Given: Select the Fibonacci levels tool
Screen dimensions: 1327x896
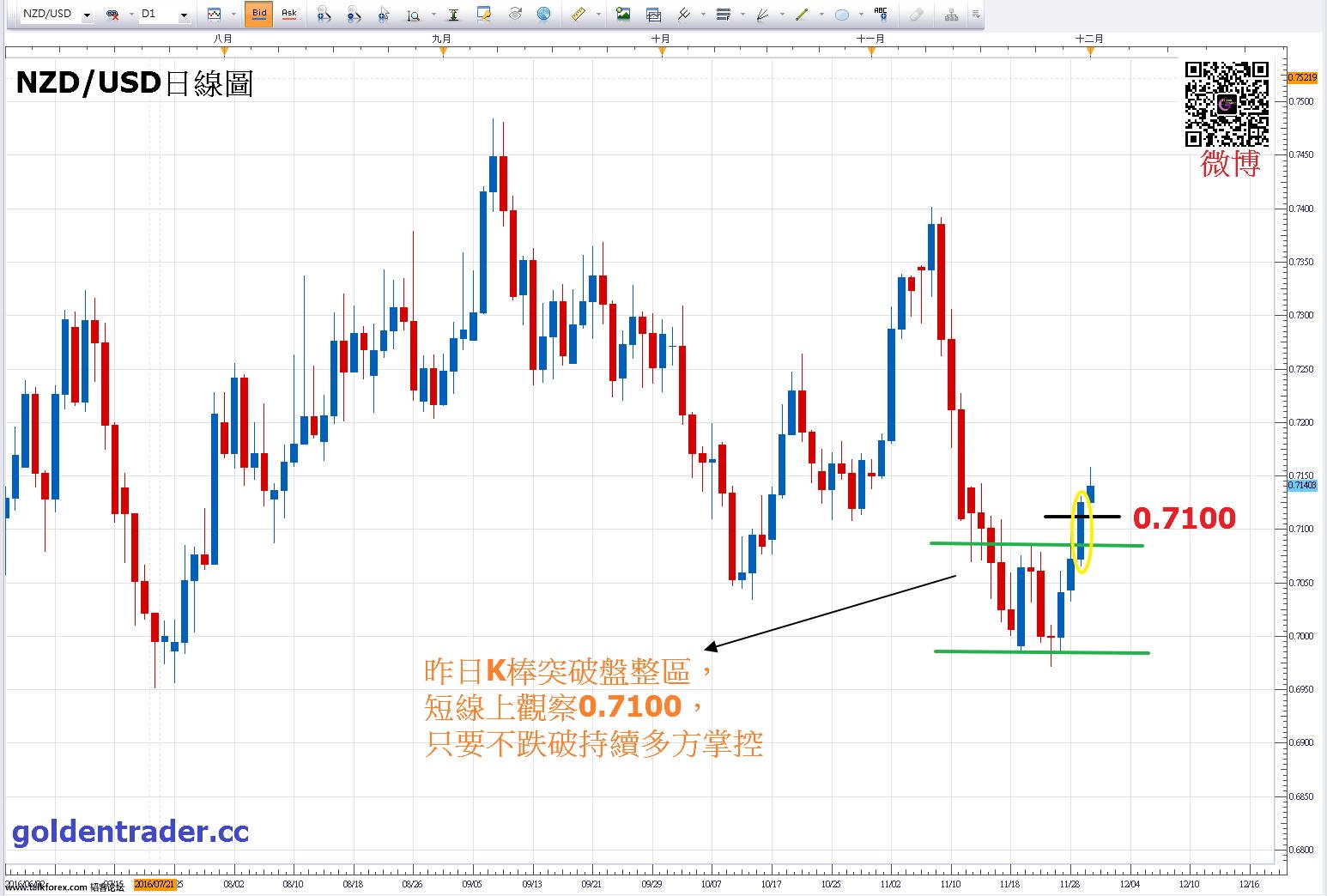Looking at the screenshot, I should [x=723, y=15].
